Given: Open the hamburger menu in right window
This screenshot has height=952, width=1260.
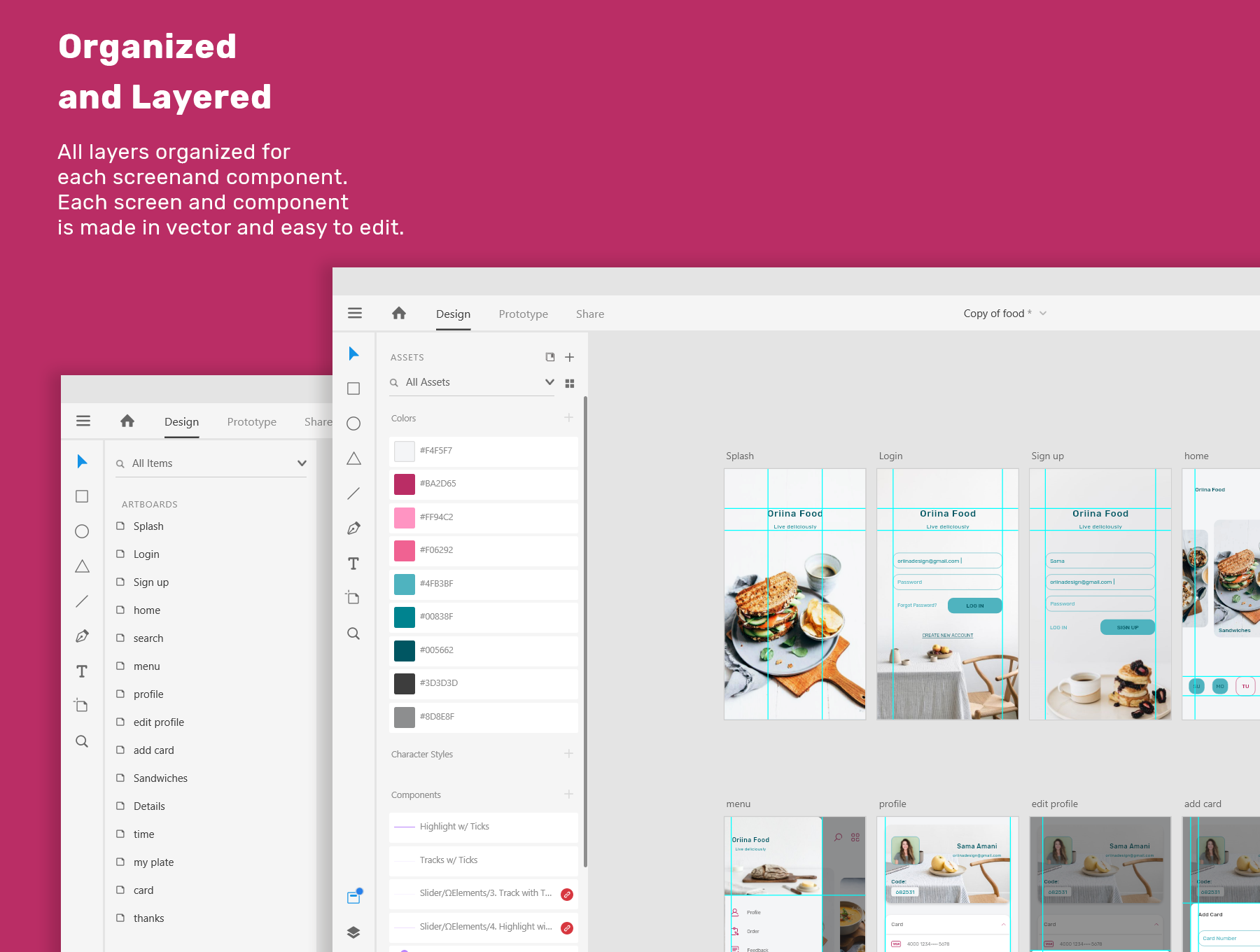Looking at the screenshot, I should pos(355,314).
